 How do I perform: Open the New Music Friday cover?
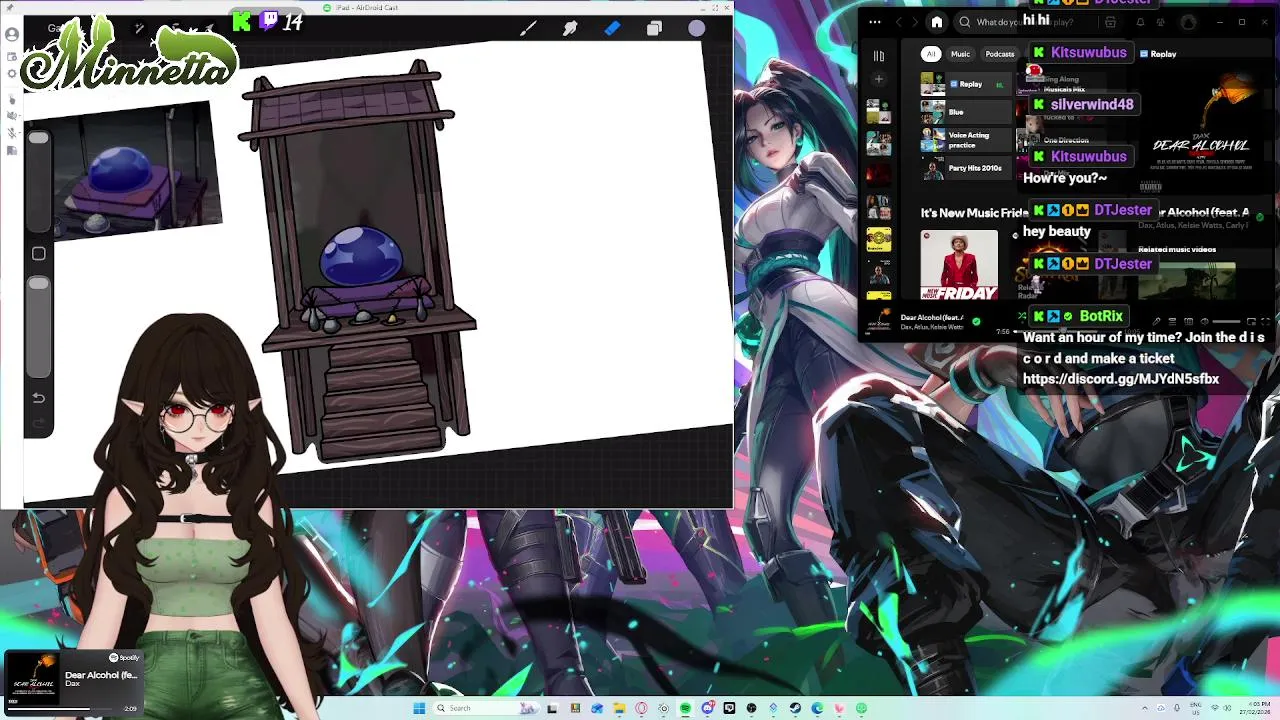pos(959,265)
